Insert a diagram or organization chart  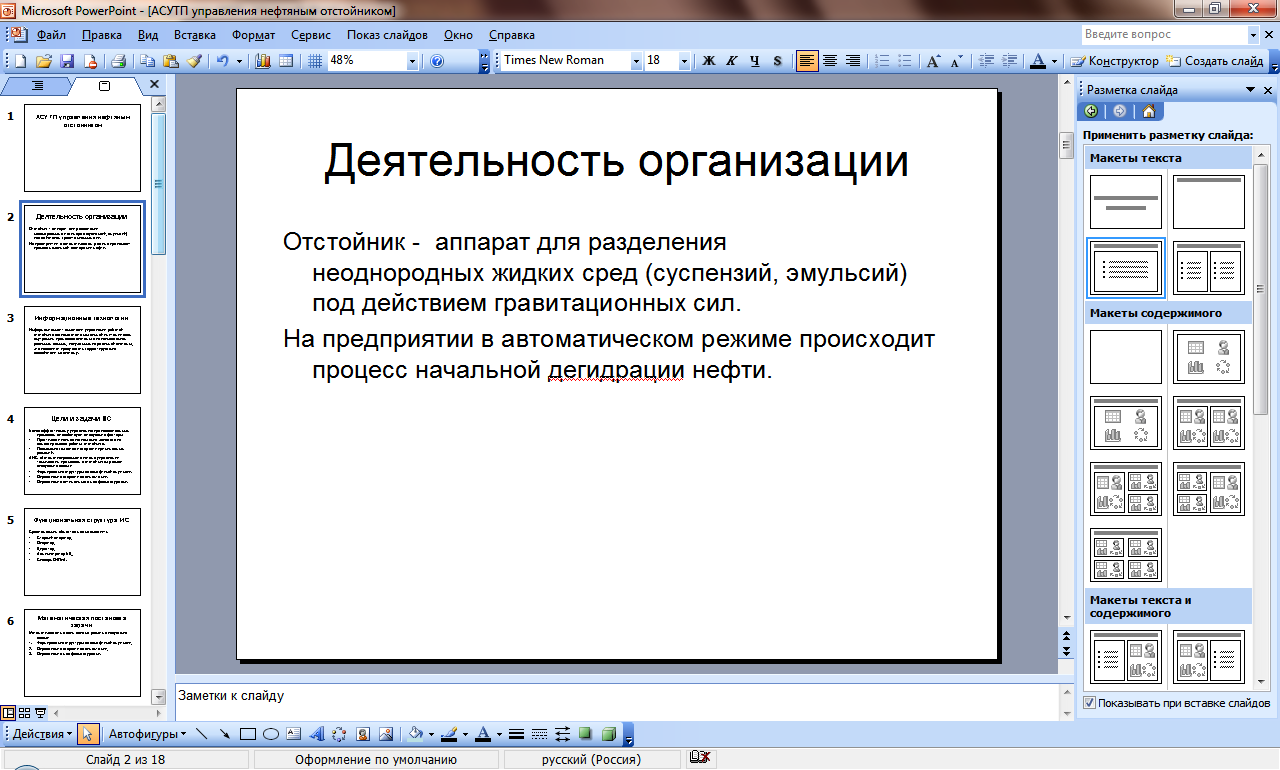(x=339, y=734)
